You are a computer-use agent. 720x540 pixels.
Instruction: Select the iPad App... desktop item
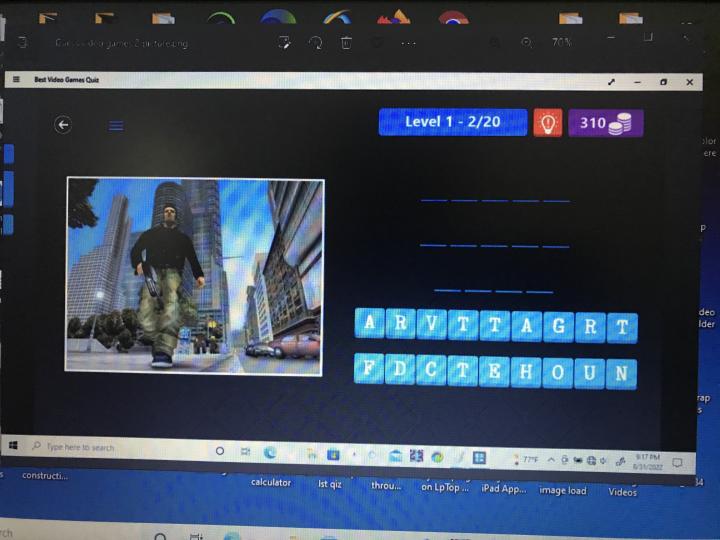pyautogui.click(x=504, y=489)
